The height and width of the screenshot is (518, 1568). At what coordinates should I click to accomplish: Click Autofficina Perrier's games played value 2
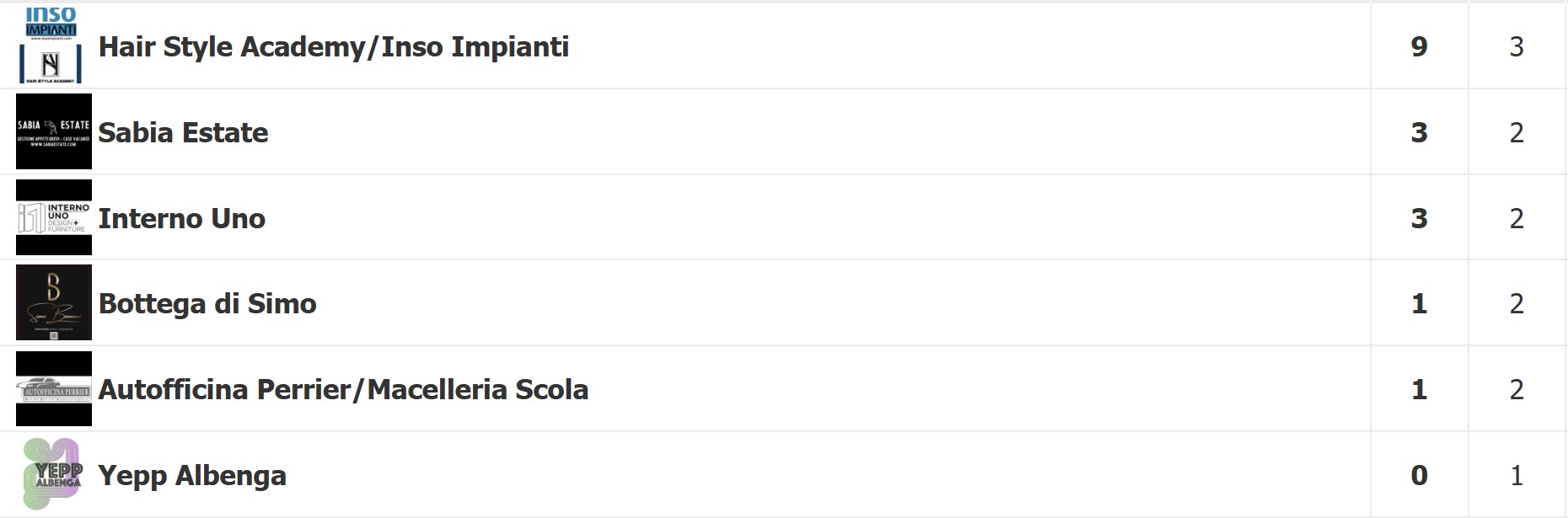[x=1517, y=390]
